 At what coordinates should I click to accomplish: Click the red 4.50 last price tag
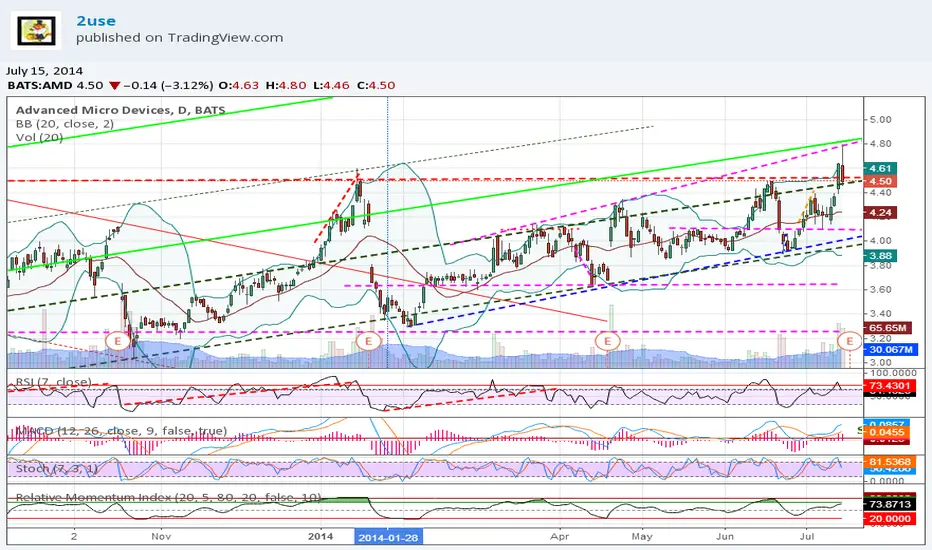pos(880,181)
